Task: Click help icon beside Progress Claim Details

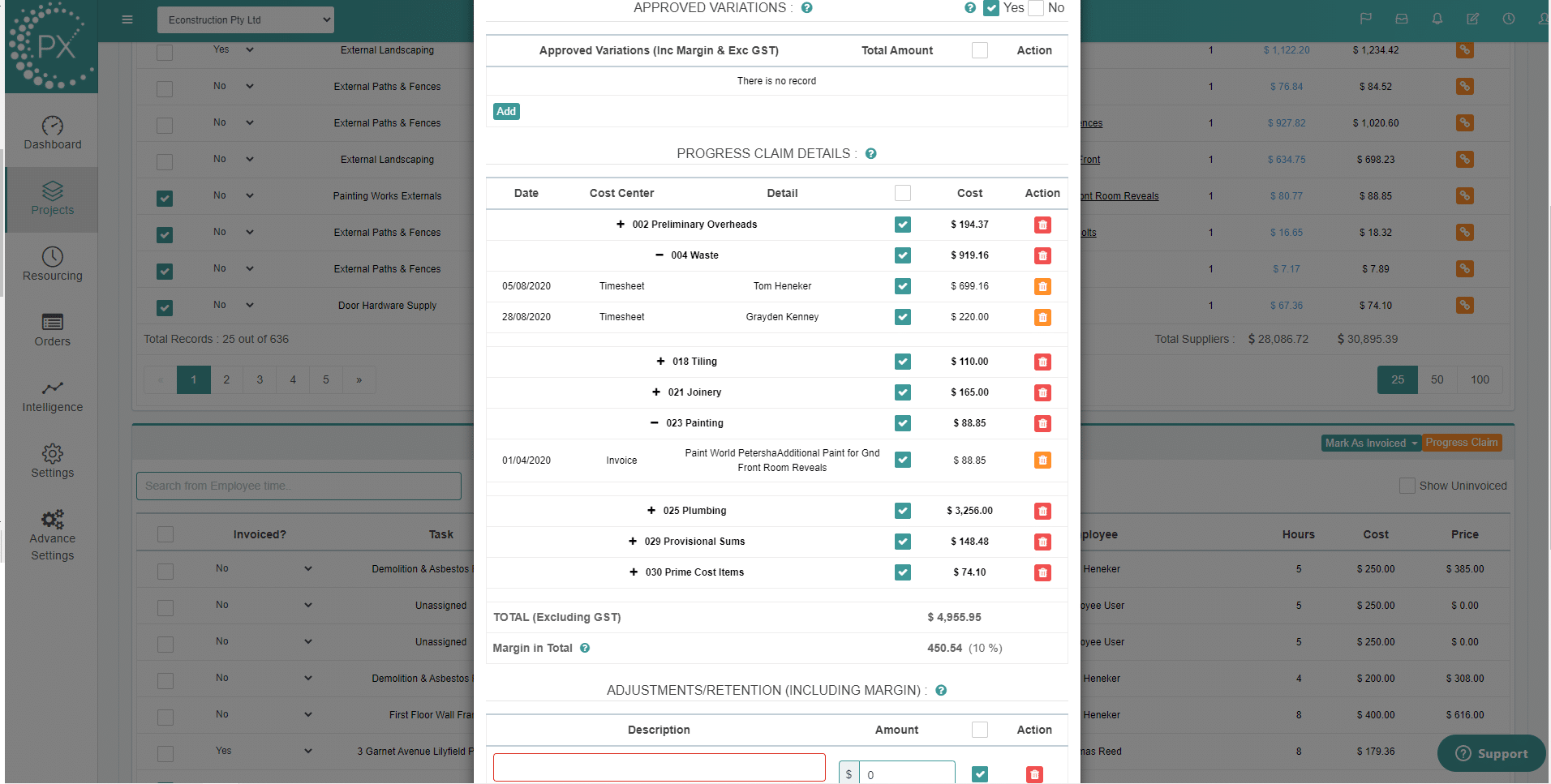Action: (870, 154)
